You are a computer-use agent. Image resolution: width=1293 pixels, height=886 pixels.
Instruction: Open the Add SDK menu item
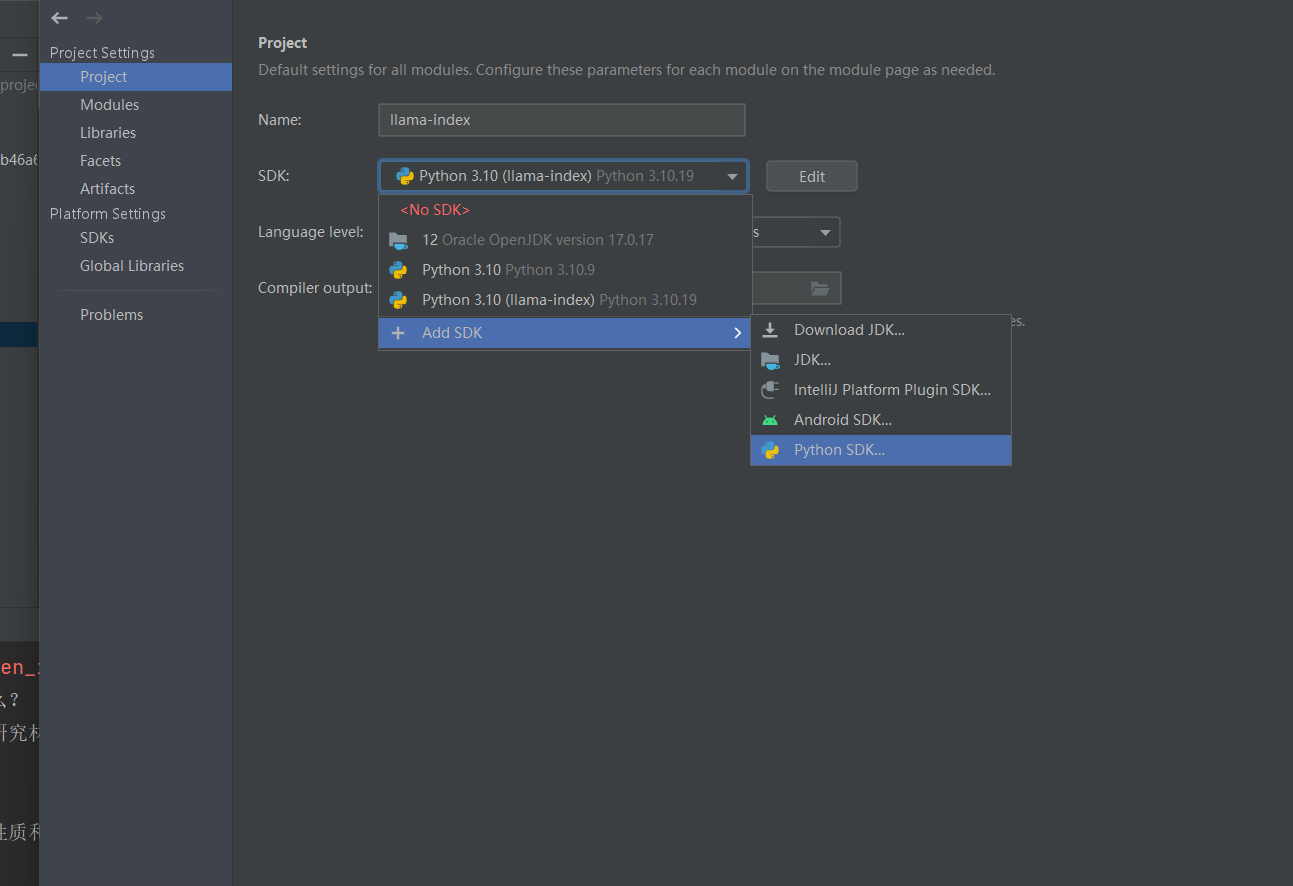click(x=565, y=333)
